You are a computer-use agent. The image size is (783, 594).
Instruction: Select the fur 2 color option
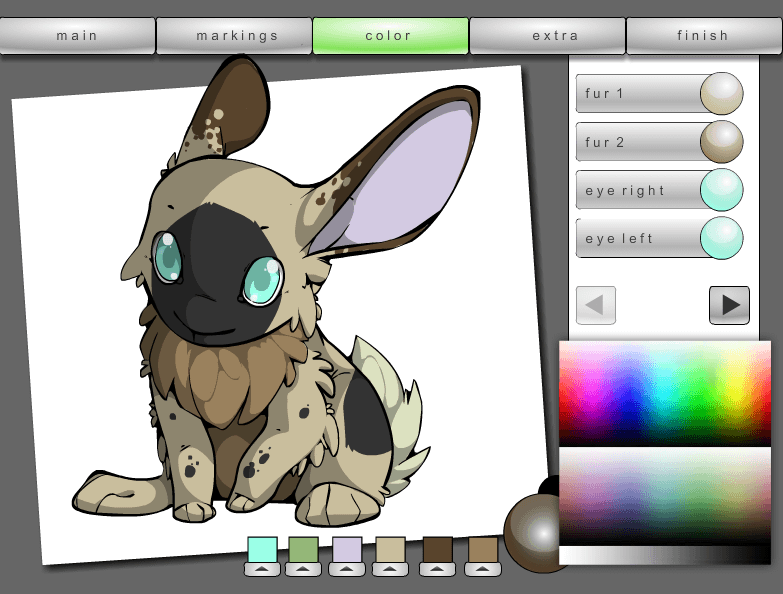coord(659,142)
